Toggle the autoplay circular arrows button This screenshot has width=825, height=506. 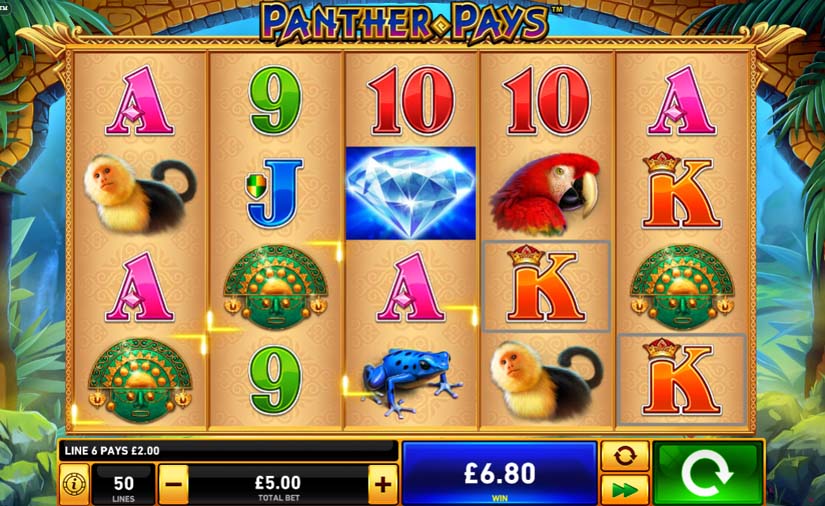tap(625, 456)
